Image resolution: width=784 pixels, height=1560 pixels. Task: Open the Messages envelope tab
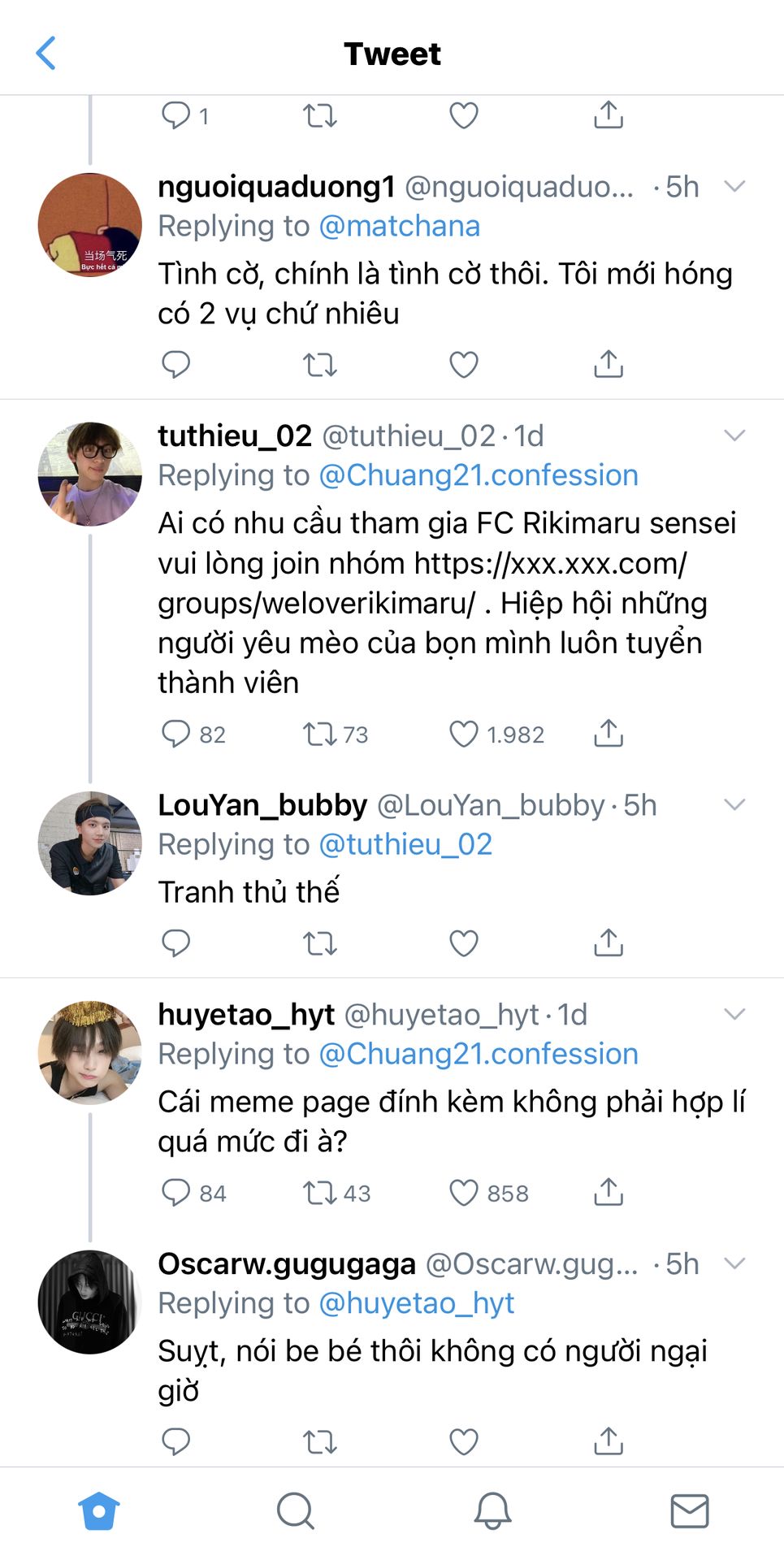click(690, 1511)
